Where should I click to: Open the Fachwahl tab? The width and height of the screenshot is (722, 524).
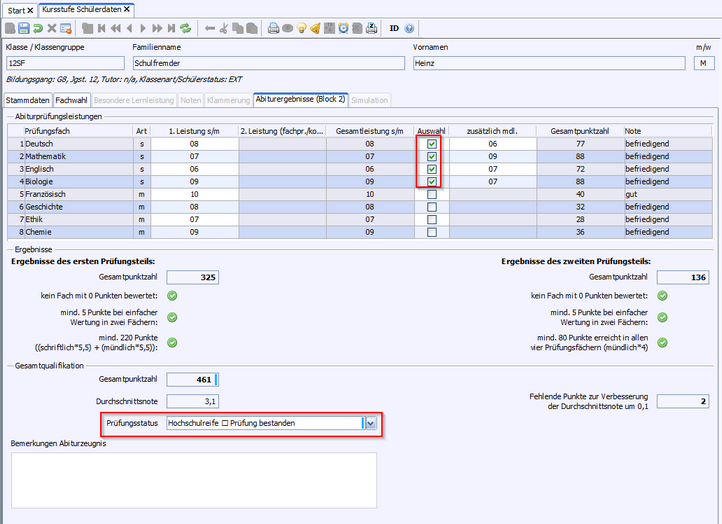click(x=72, y=100)
